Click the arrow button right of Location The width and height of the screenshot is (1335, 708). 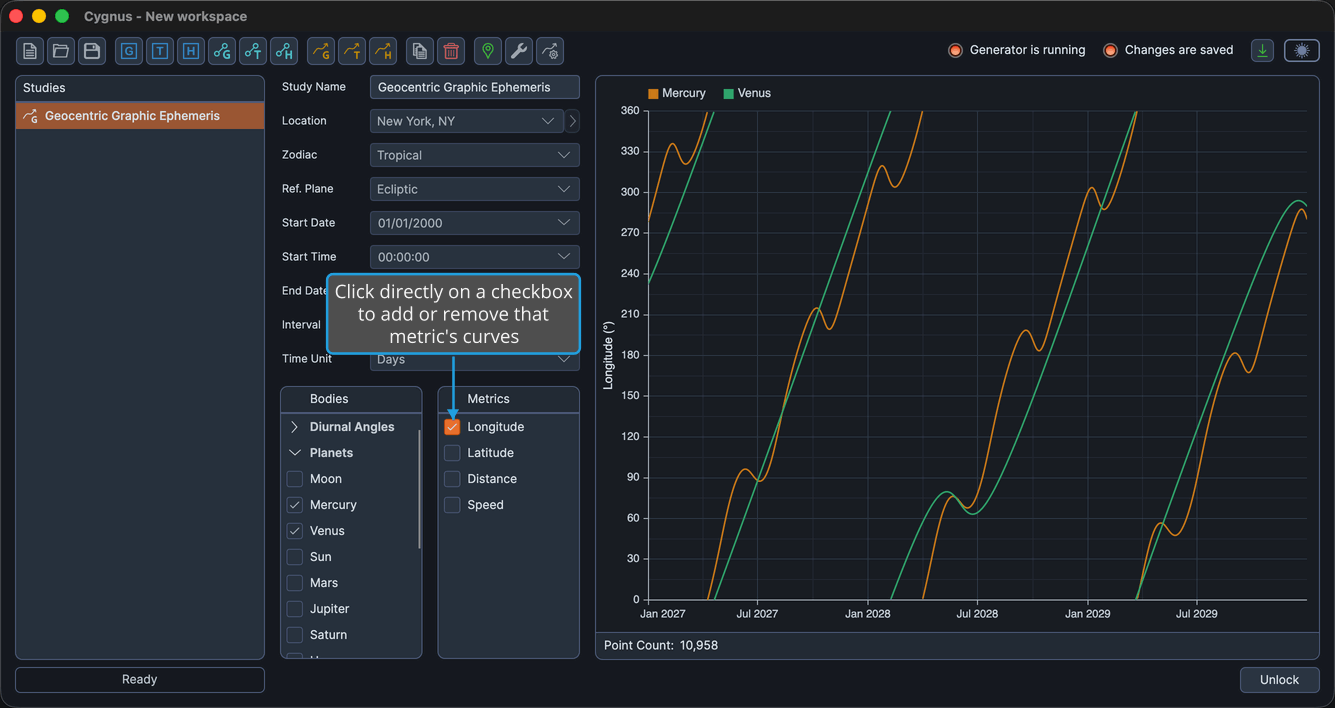tap(573, 121)
